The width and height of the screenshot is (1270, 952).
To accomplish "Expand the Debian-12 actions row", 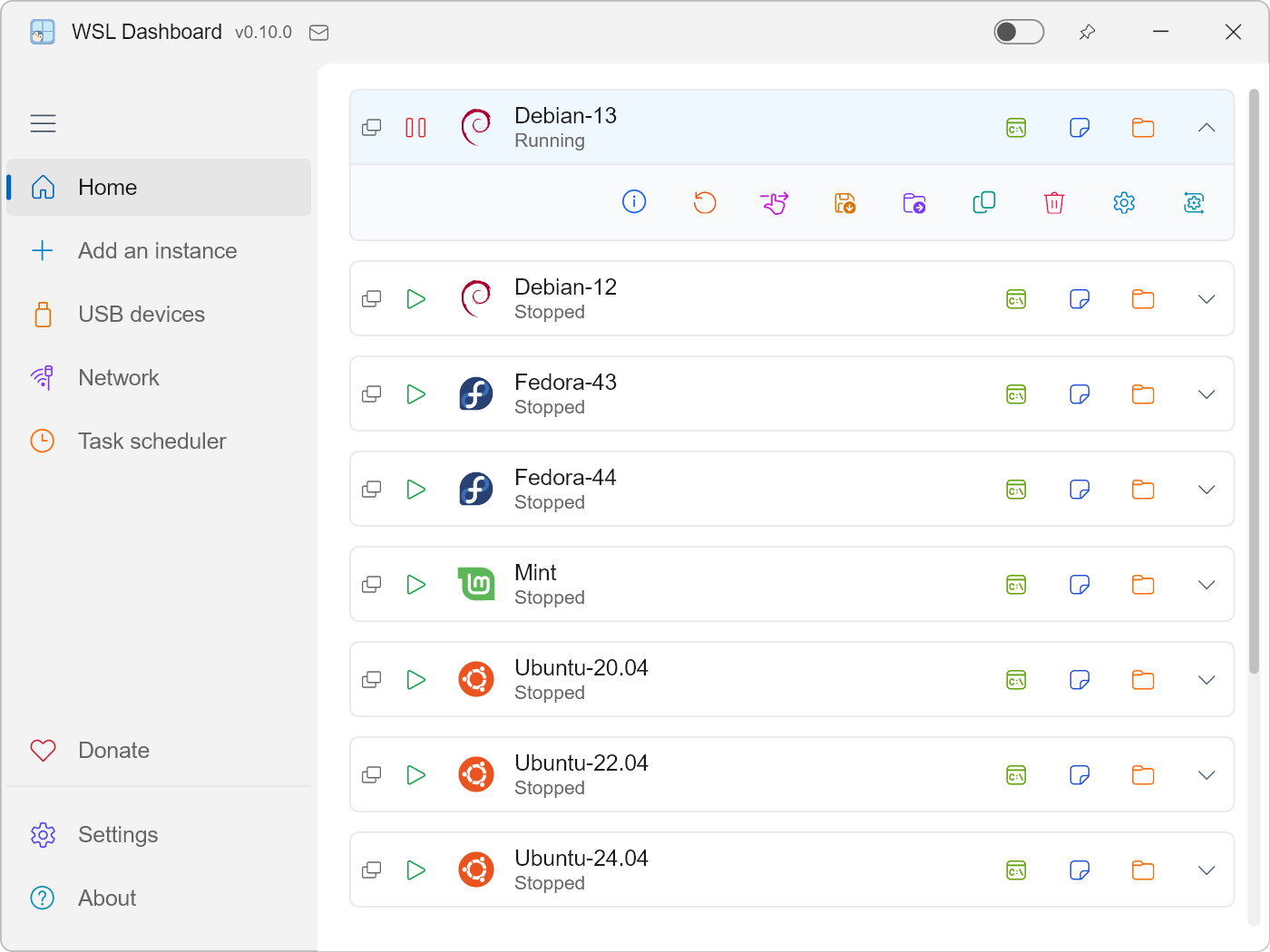I will tap(1206, 299).
